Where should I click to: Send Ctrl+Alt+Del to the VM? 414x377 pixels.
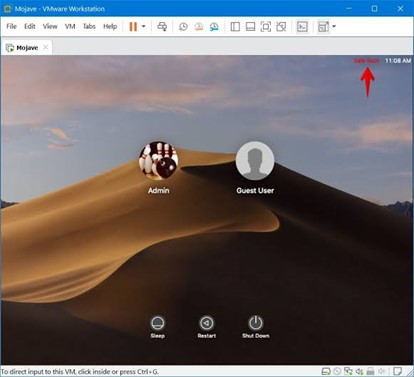(162, 26)
